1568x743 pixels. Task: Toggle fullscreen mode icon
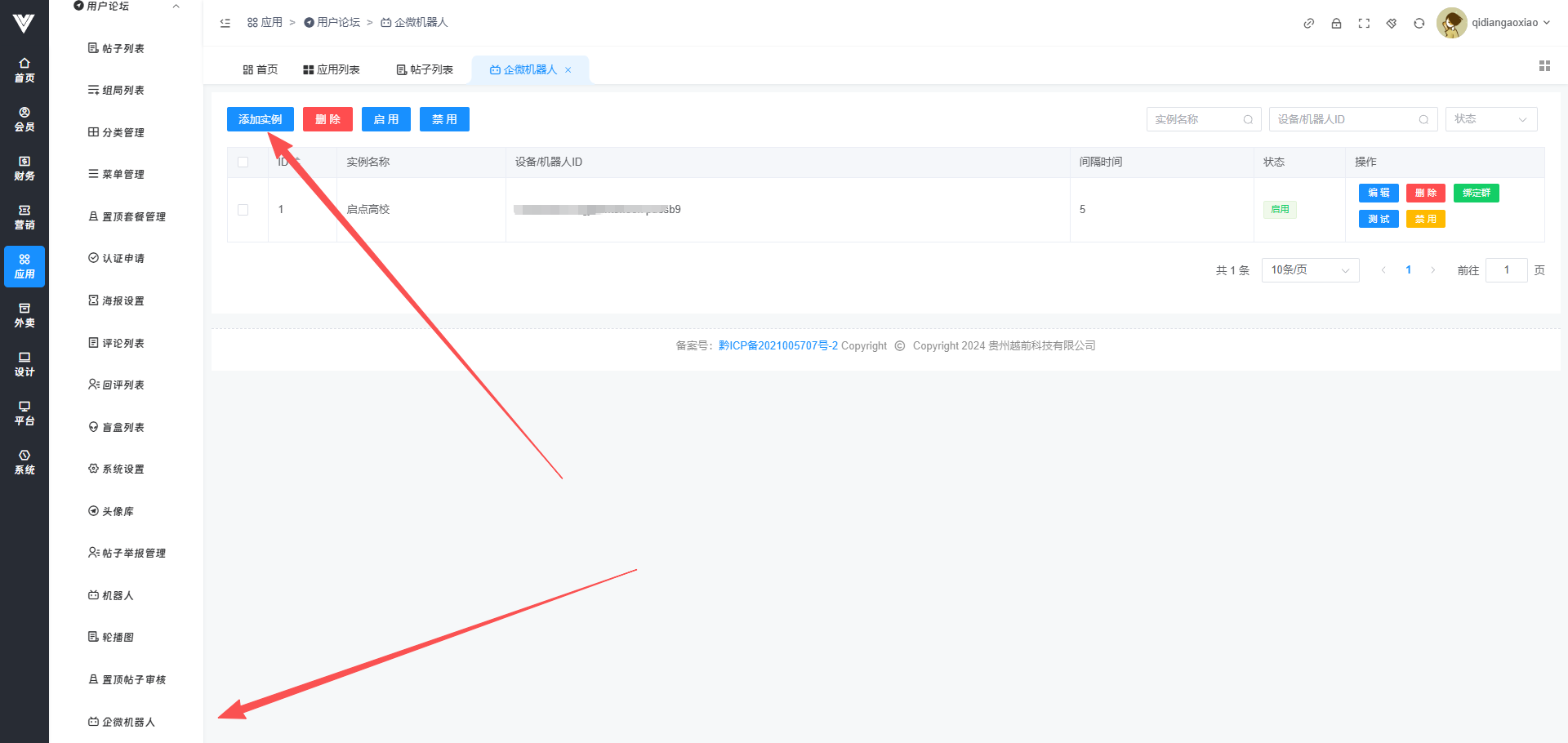coord(1364,23)
